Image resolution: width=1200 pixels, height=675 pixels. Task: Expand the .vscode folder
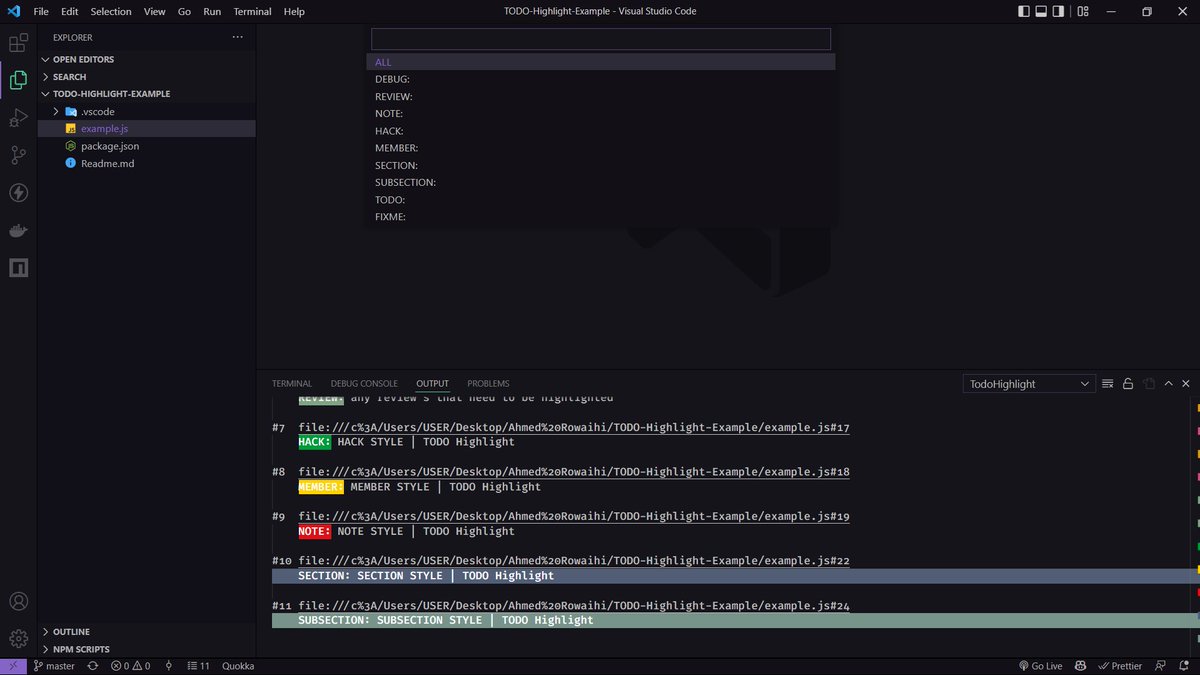click(146, 112)
